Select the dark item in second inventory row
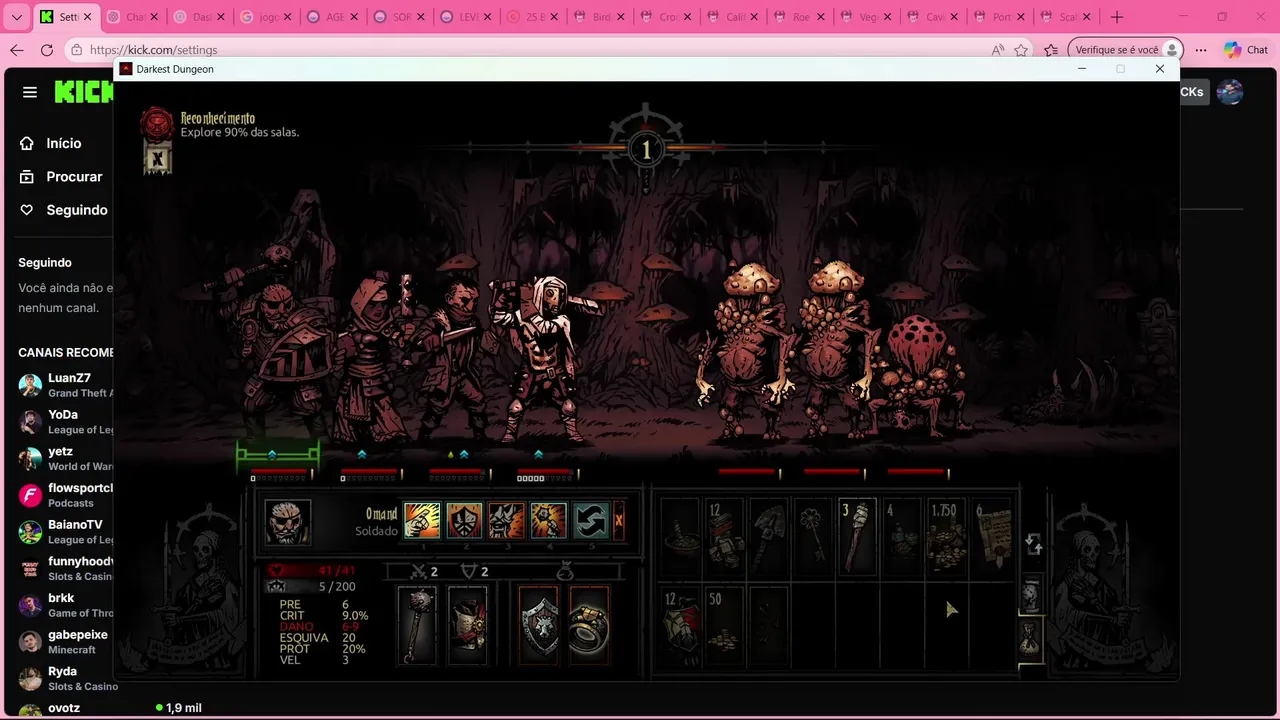The width and height of the screenshot is (1280, 720). point(769,626)
